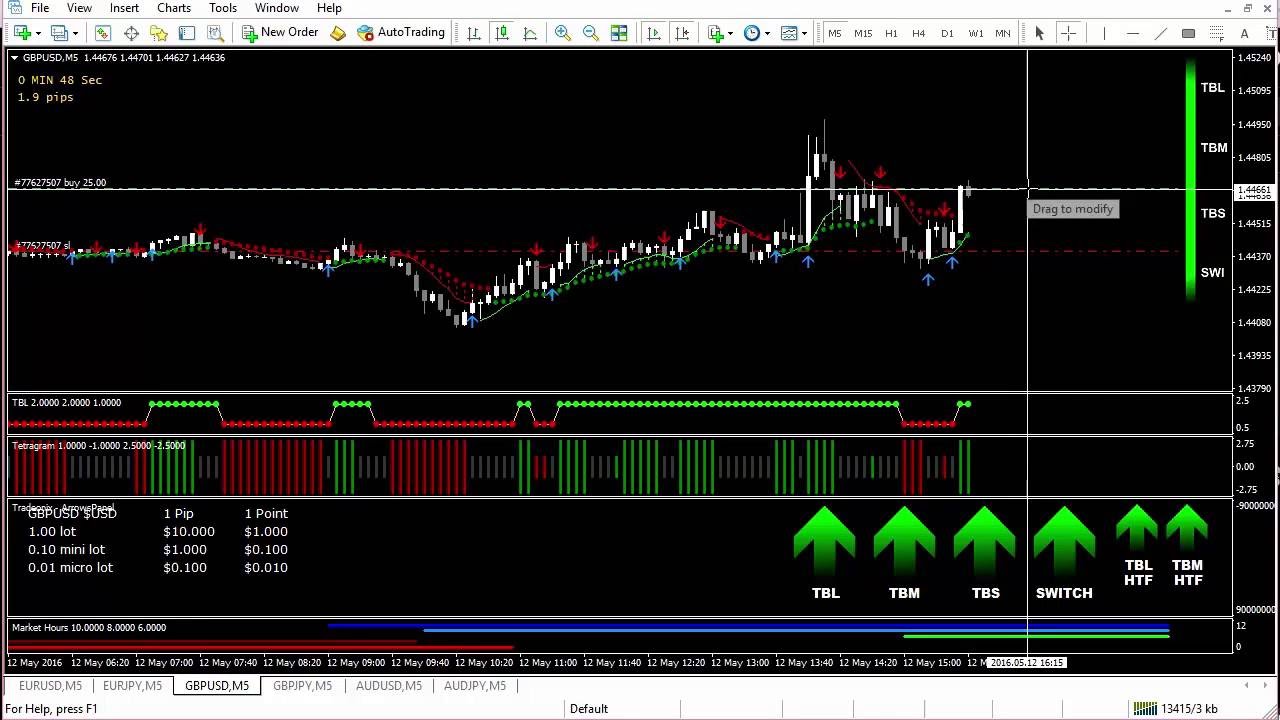Open the indicators list dropdown
This screenshot has height=720, width=1280.
[x=722, y=33]
